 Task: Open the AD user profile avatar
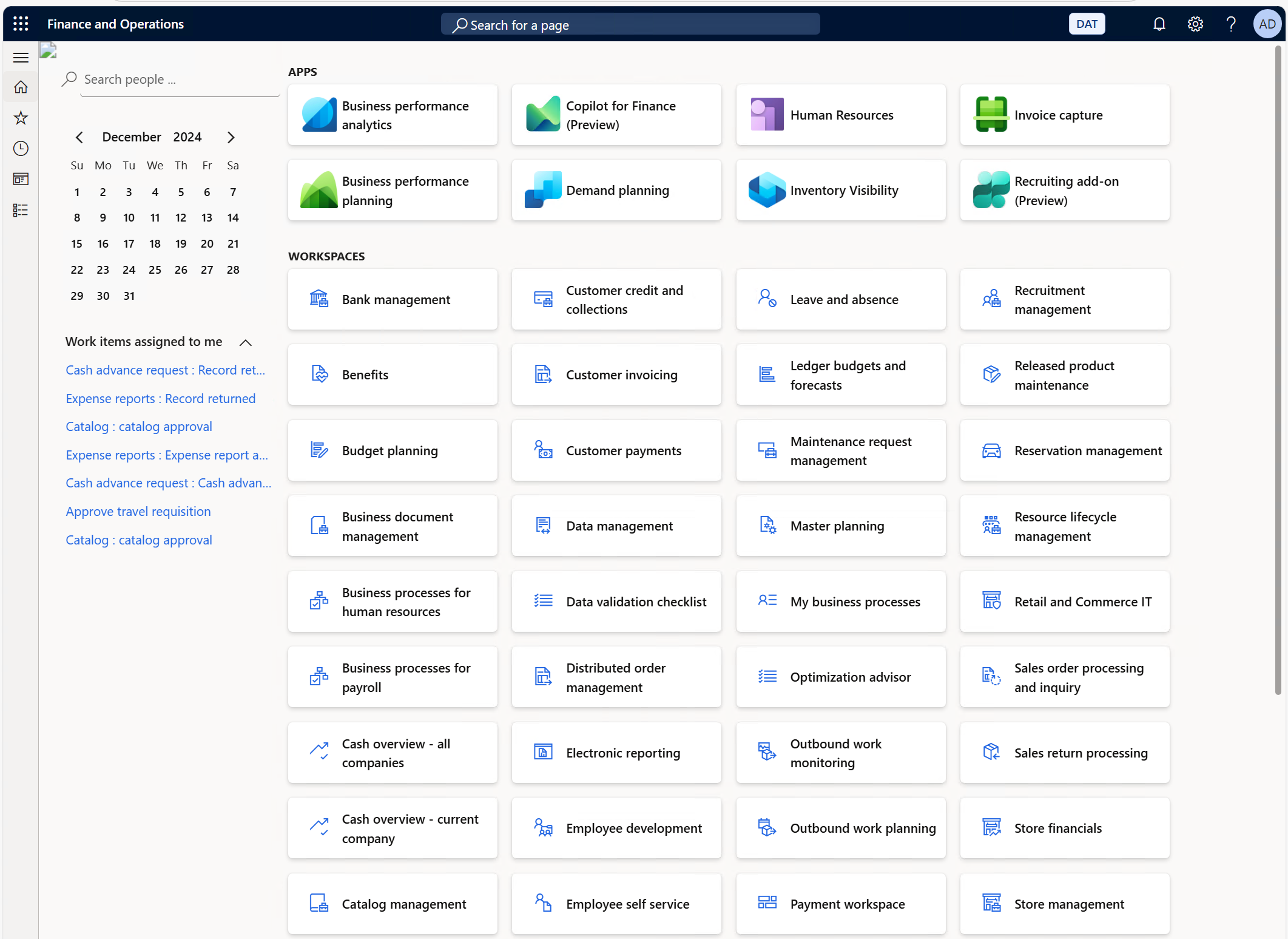point(1267,24)
